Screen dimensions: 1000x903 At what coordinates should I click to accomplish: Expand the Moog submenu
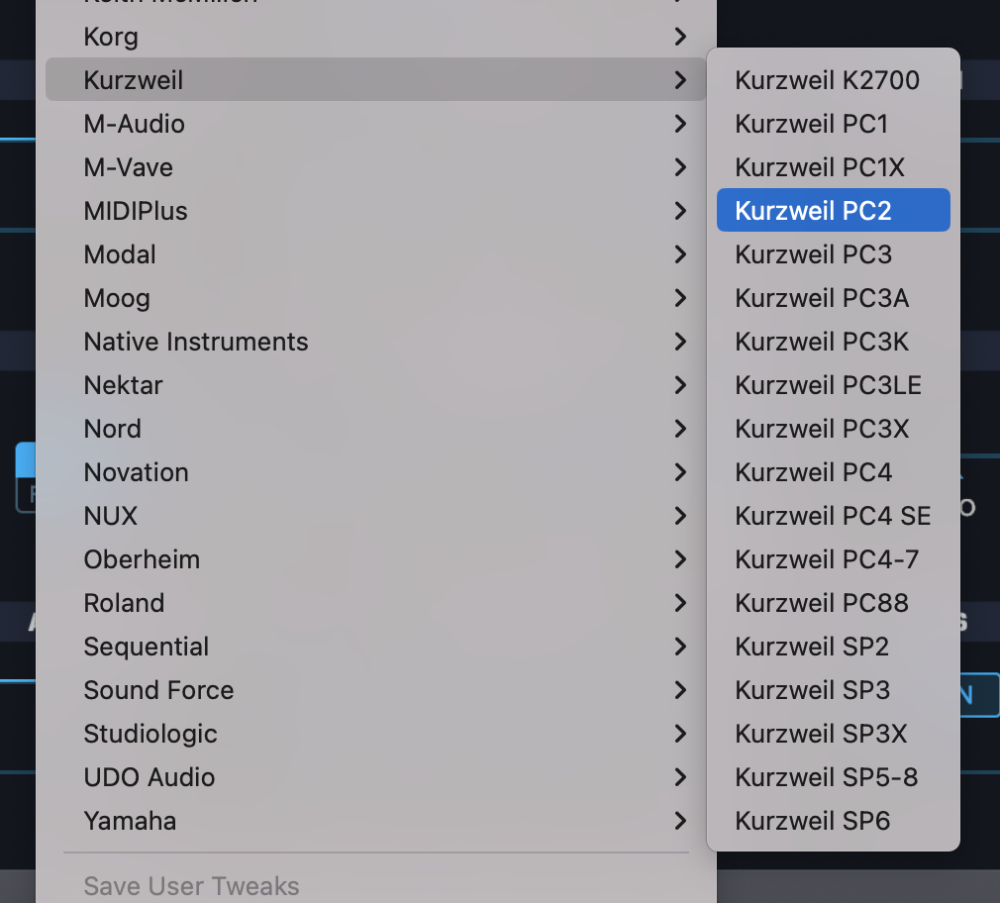click(117, 298)
